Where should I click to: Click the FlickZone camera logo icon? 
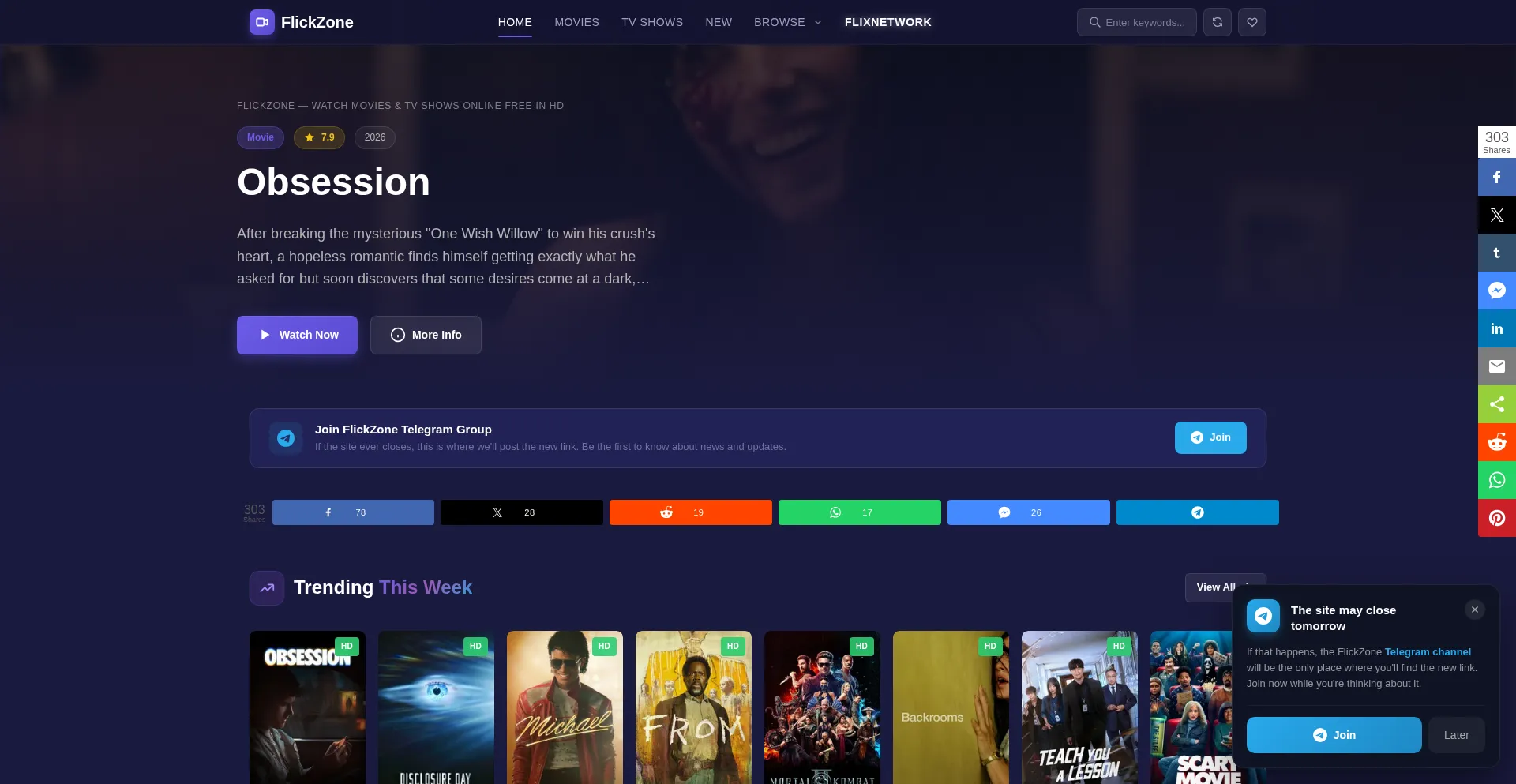[262, 22]
